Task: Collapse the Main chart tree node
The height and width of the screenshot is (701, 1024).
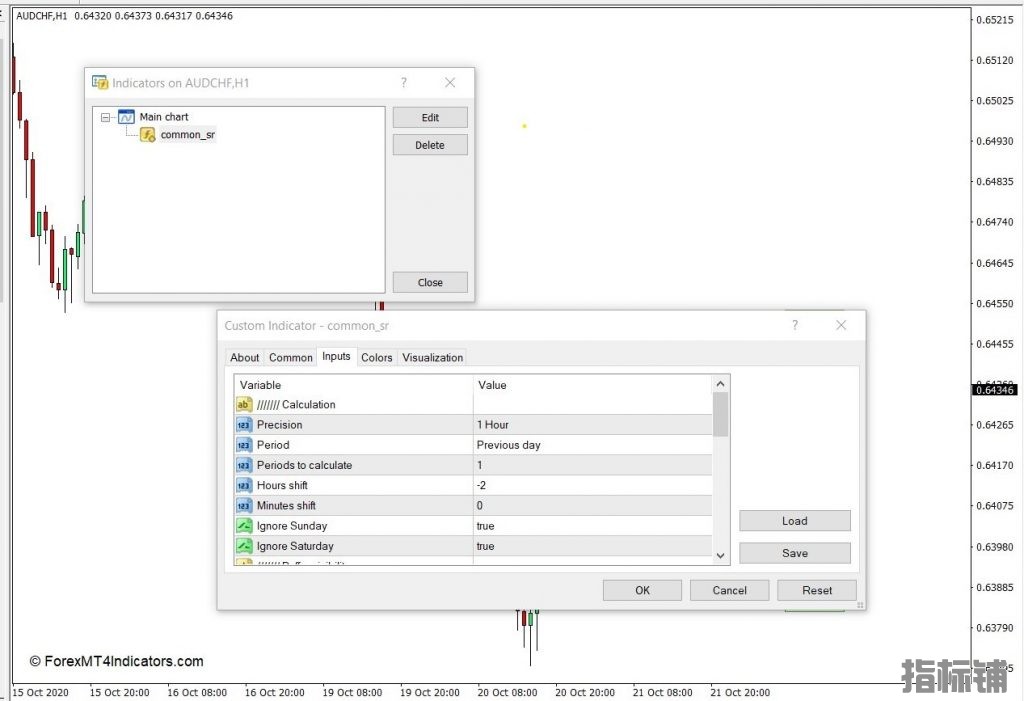Action: (105, 118)
